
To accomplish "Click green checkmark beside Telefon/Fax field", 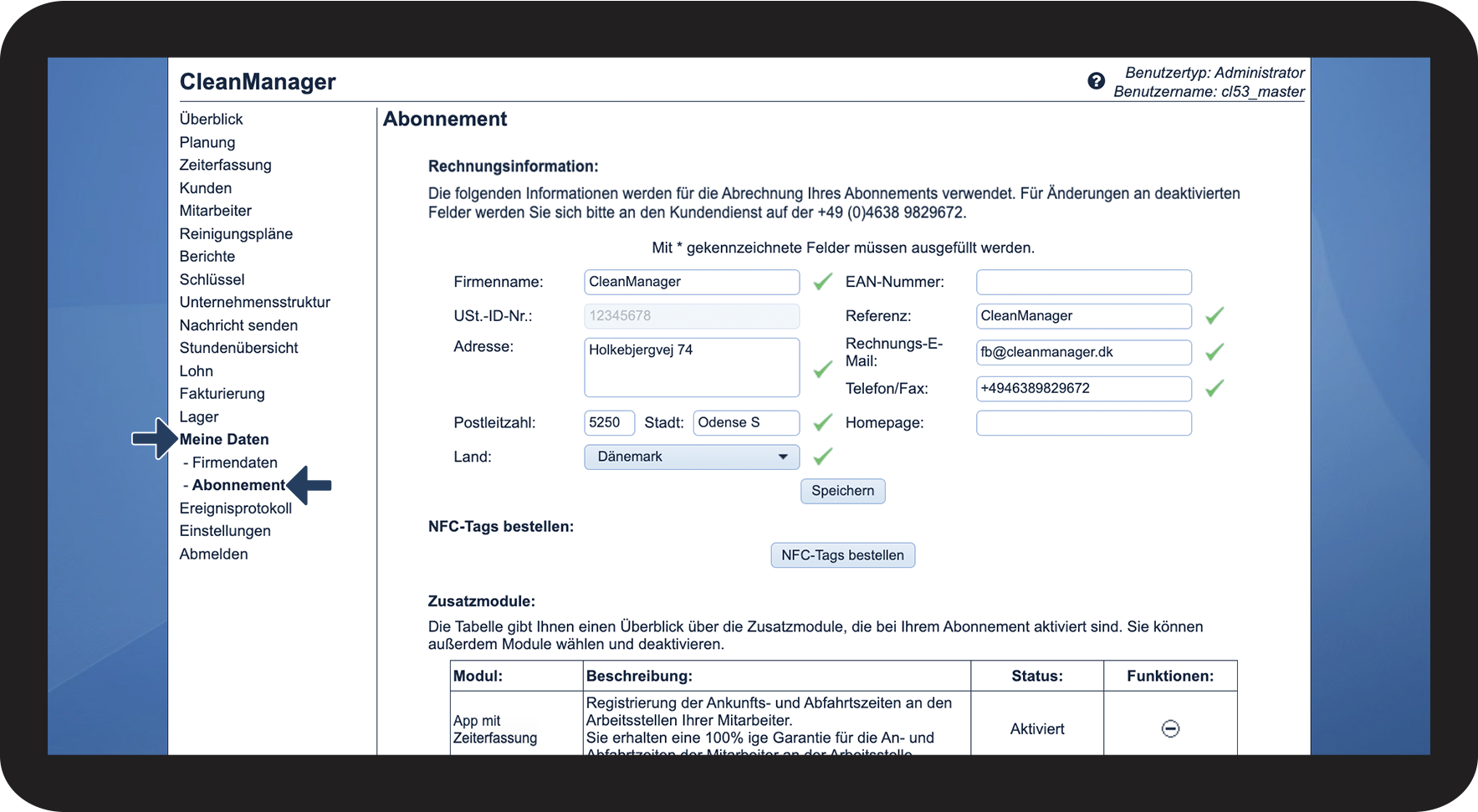I will click(x=1214, y=388).
